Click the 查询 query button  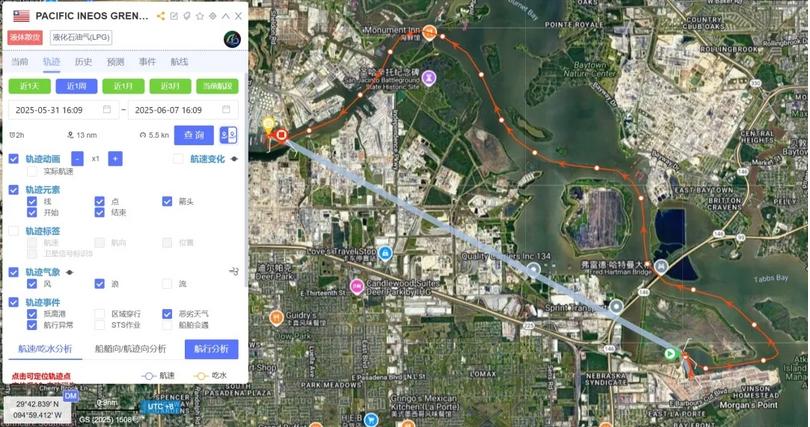(194, 135)
